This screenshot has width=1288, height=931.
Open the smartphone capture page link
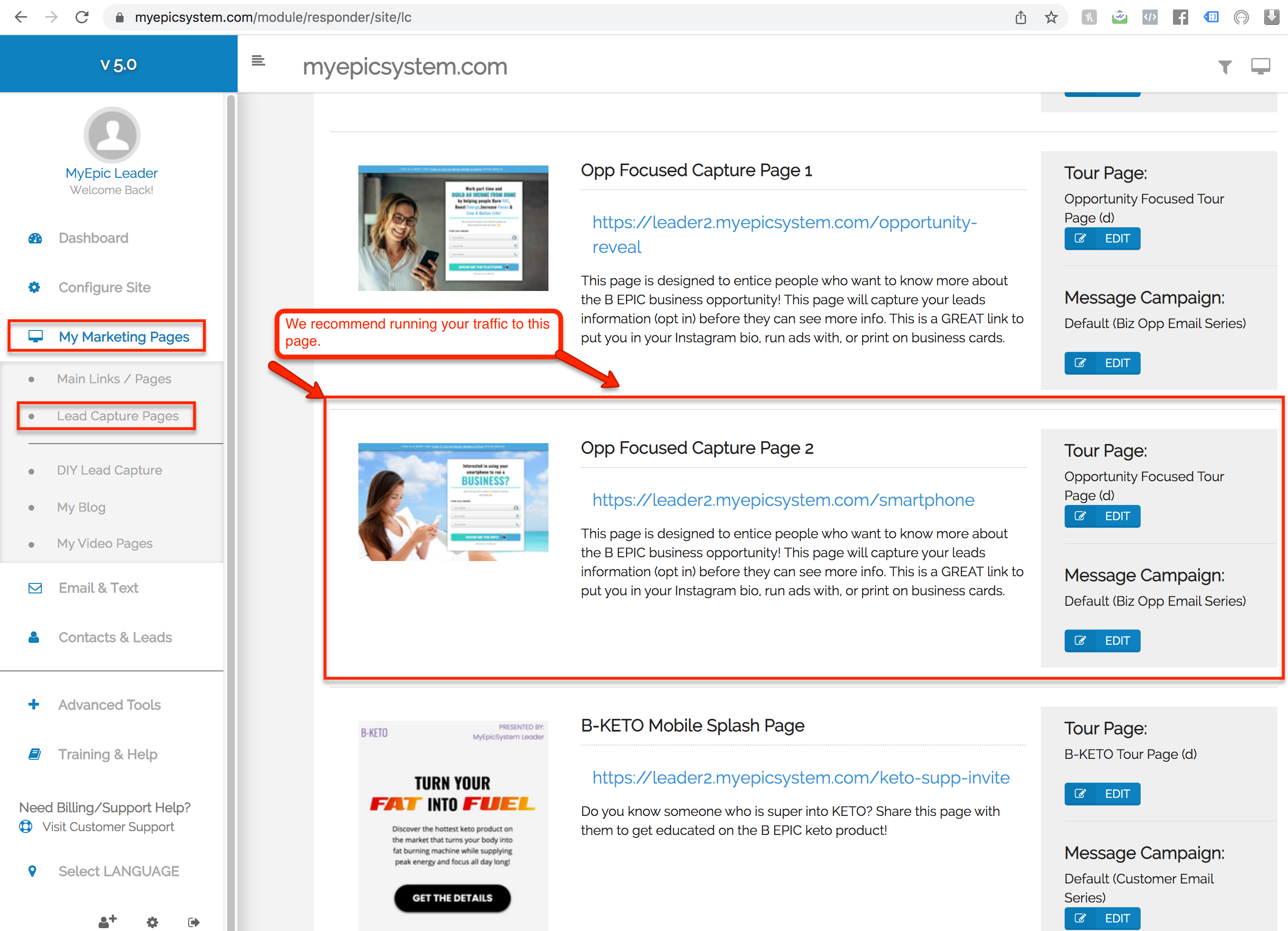pos(783,499)
